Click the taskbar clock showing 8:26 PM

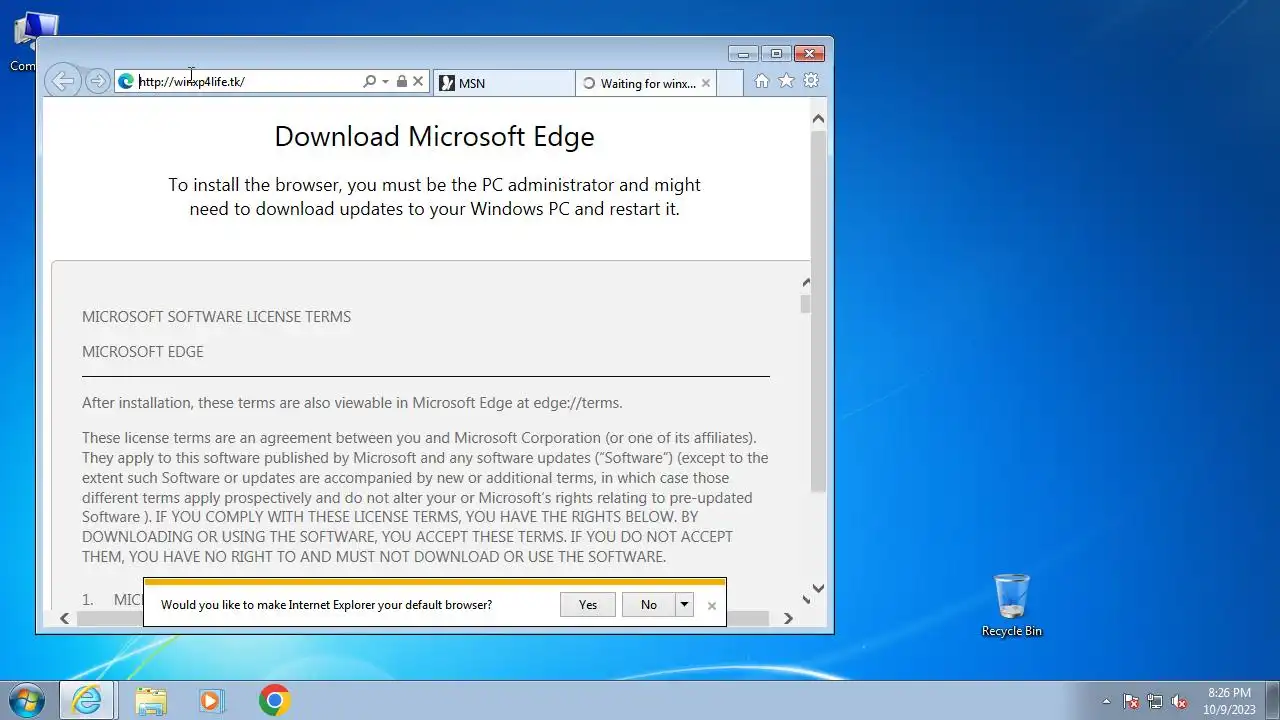(x=1229, y=700)
